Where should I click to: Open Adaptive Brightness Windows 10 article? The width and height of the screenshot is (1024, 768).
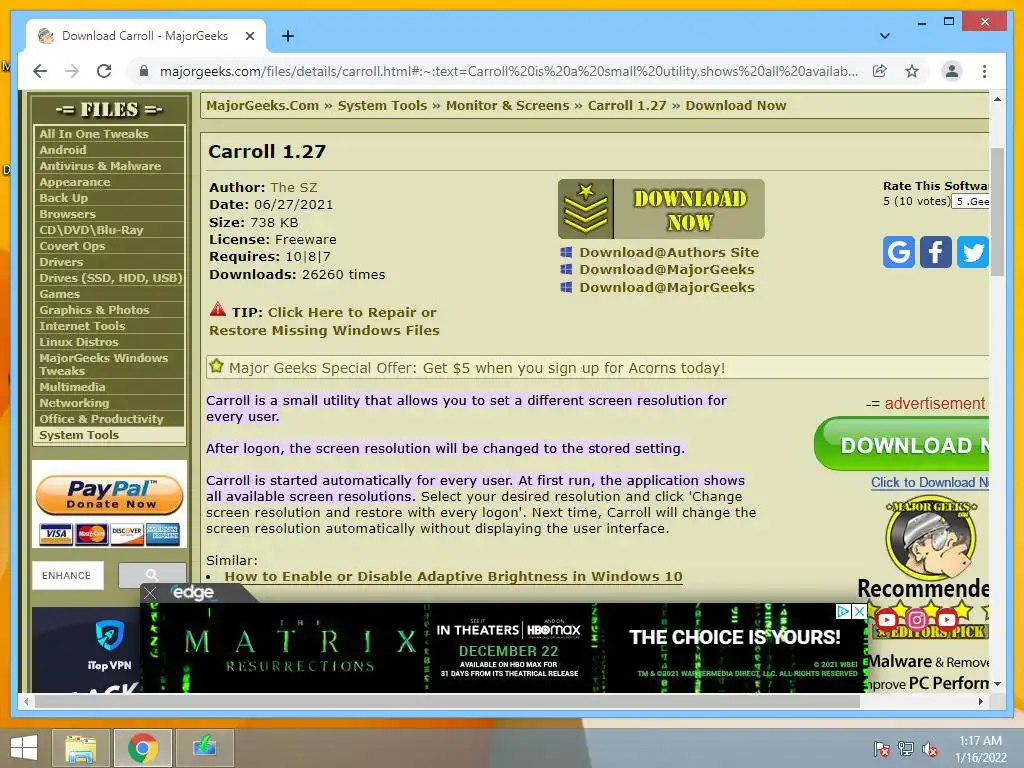coord(453,577)
